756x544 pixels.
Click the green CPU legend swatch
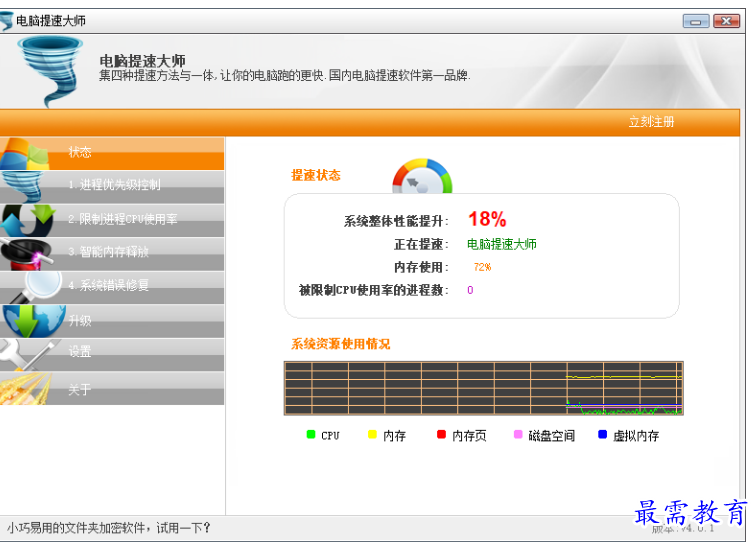tap(311, 435)
